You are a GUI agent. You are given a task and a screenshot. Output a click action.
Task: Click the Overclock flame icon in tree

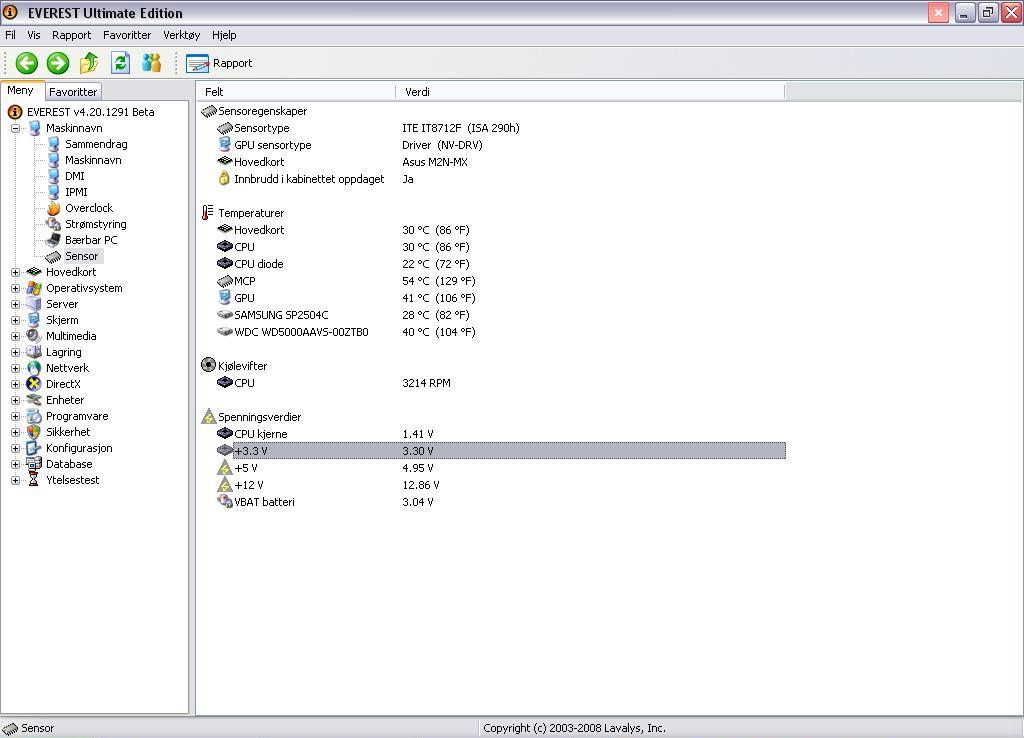54,208
